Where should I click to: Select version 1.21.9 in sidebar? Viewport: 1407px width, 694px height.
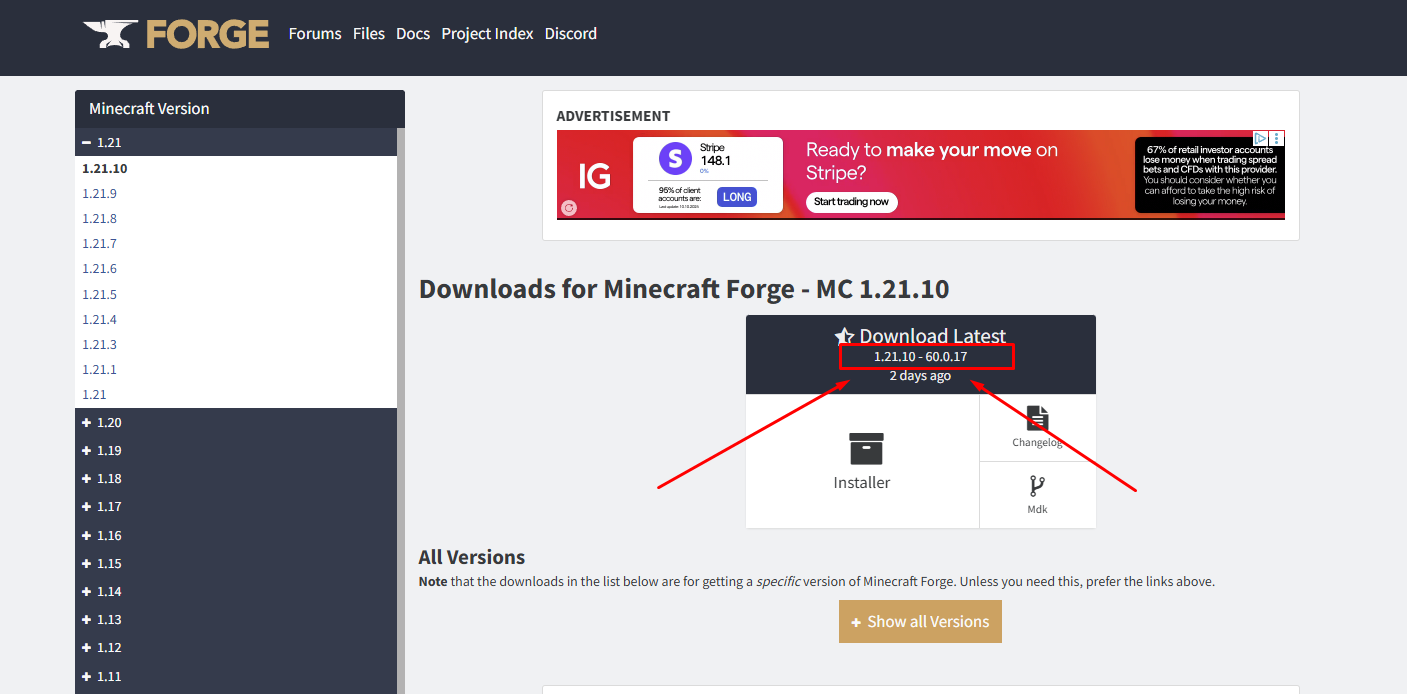click(100, 194)
